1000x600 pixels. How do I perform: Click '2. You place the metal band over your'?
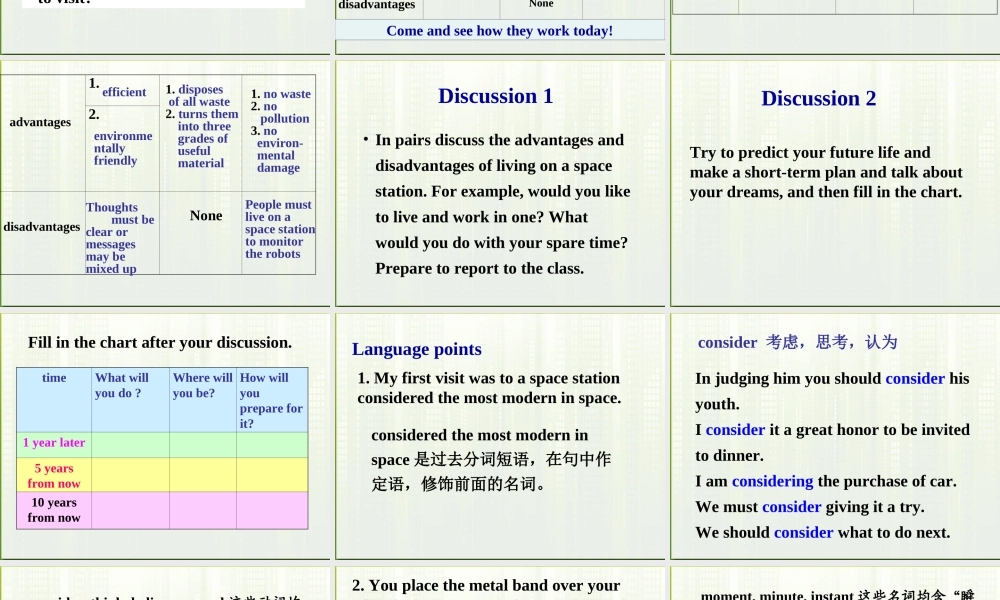click(x=486, y=585)
